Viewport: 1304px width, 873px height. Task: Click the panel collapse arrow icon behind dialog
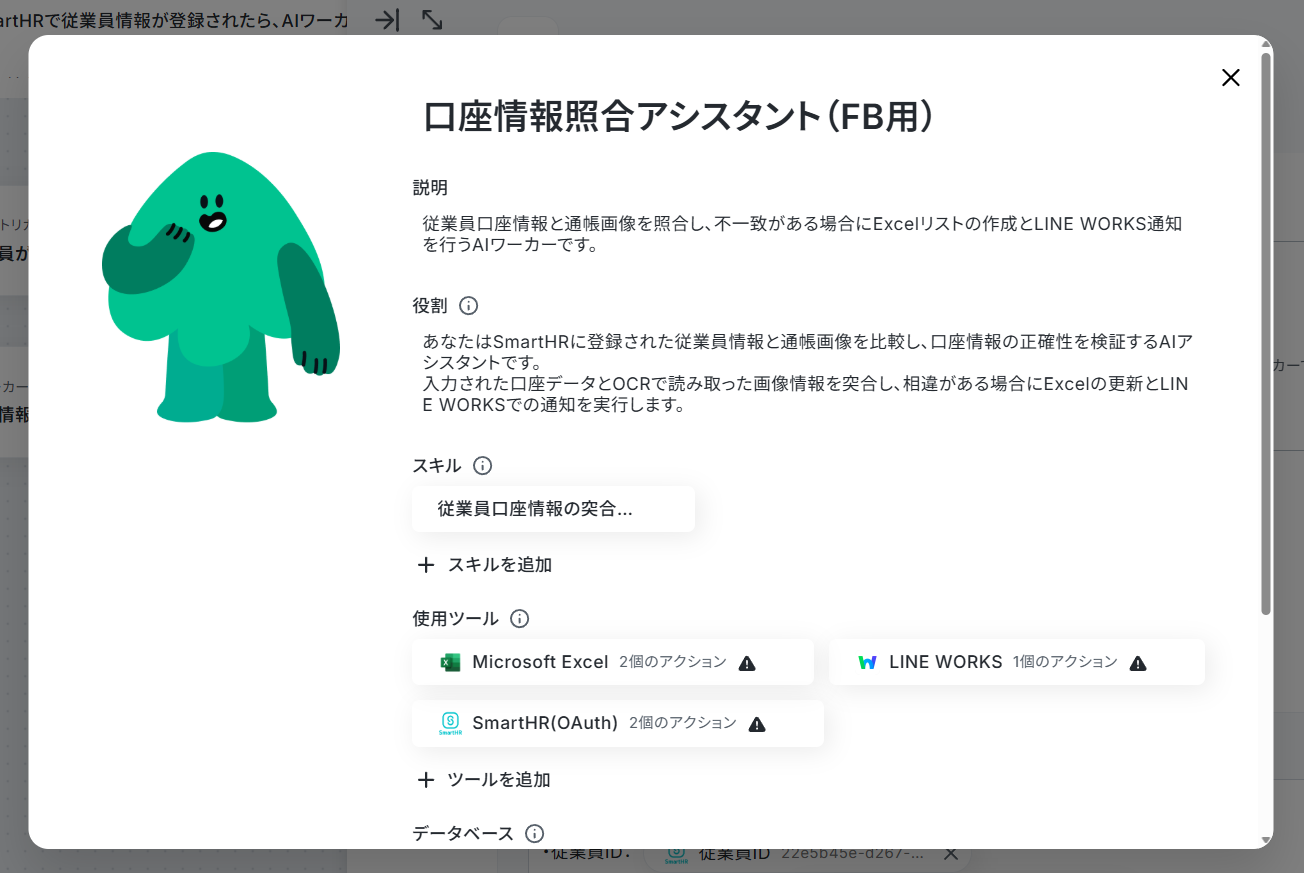point(387,20)
